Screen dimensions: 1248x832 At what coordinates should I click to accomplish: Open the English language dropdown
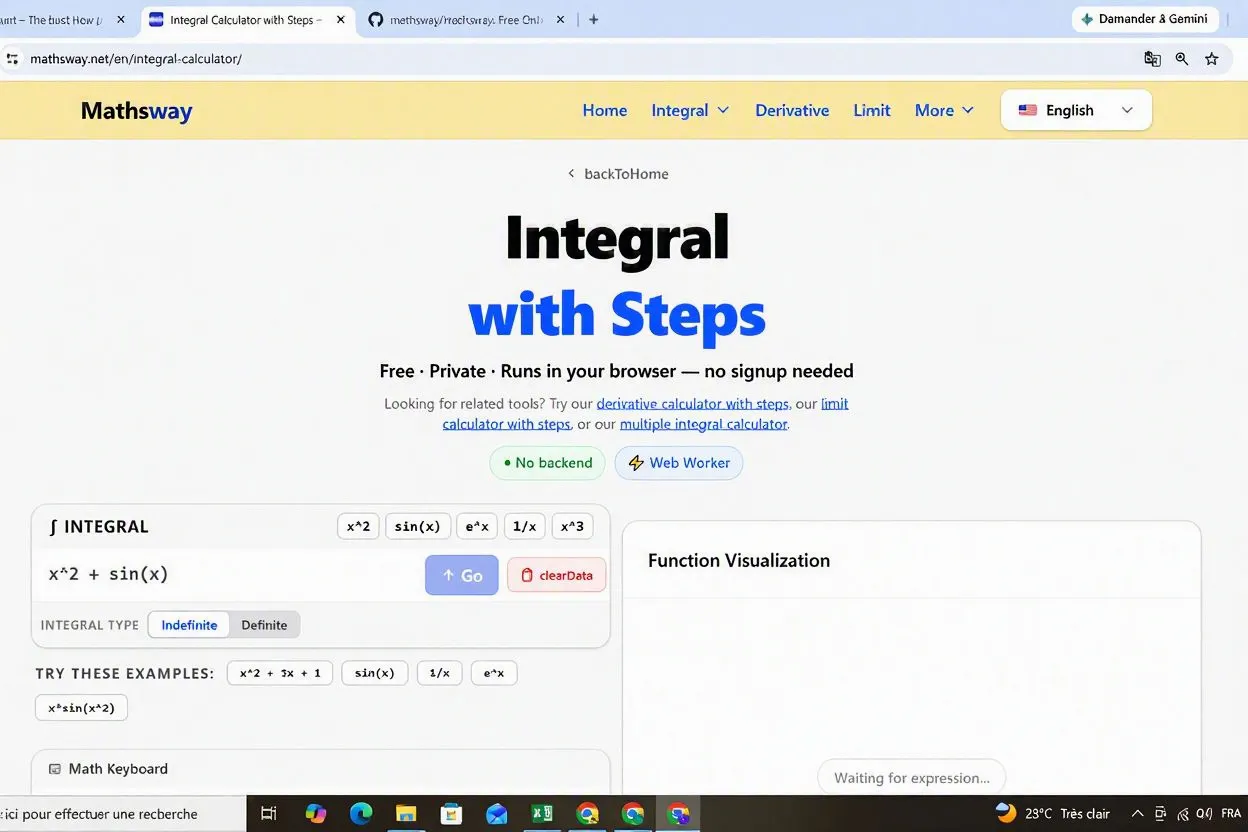pos(1076,110)
